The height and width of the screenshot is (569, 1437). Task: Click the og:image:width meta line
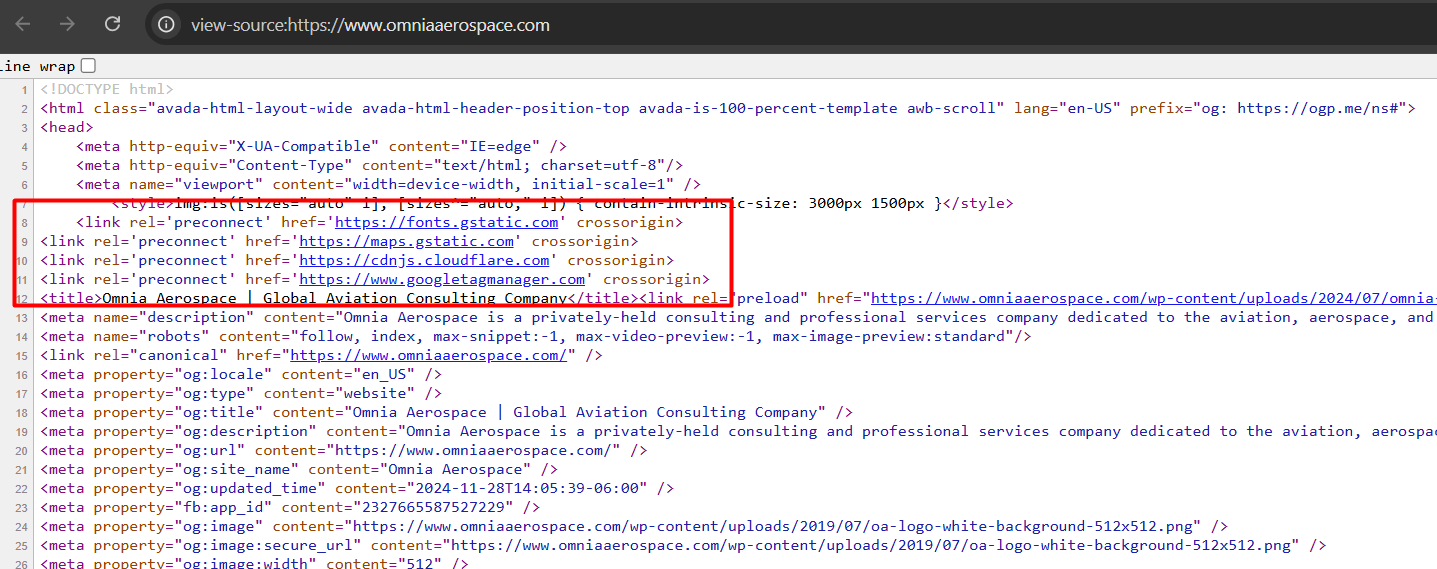(255, 564)
